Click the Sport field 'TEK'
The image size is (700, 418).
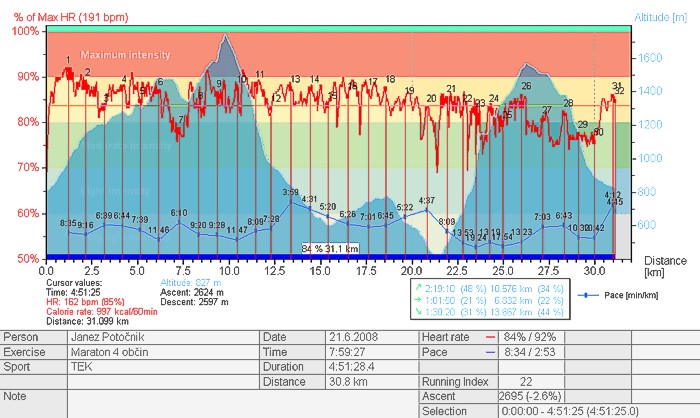(163, 367)
